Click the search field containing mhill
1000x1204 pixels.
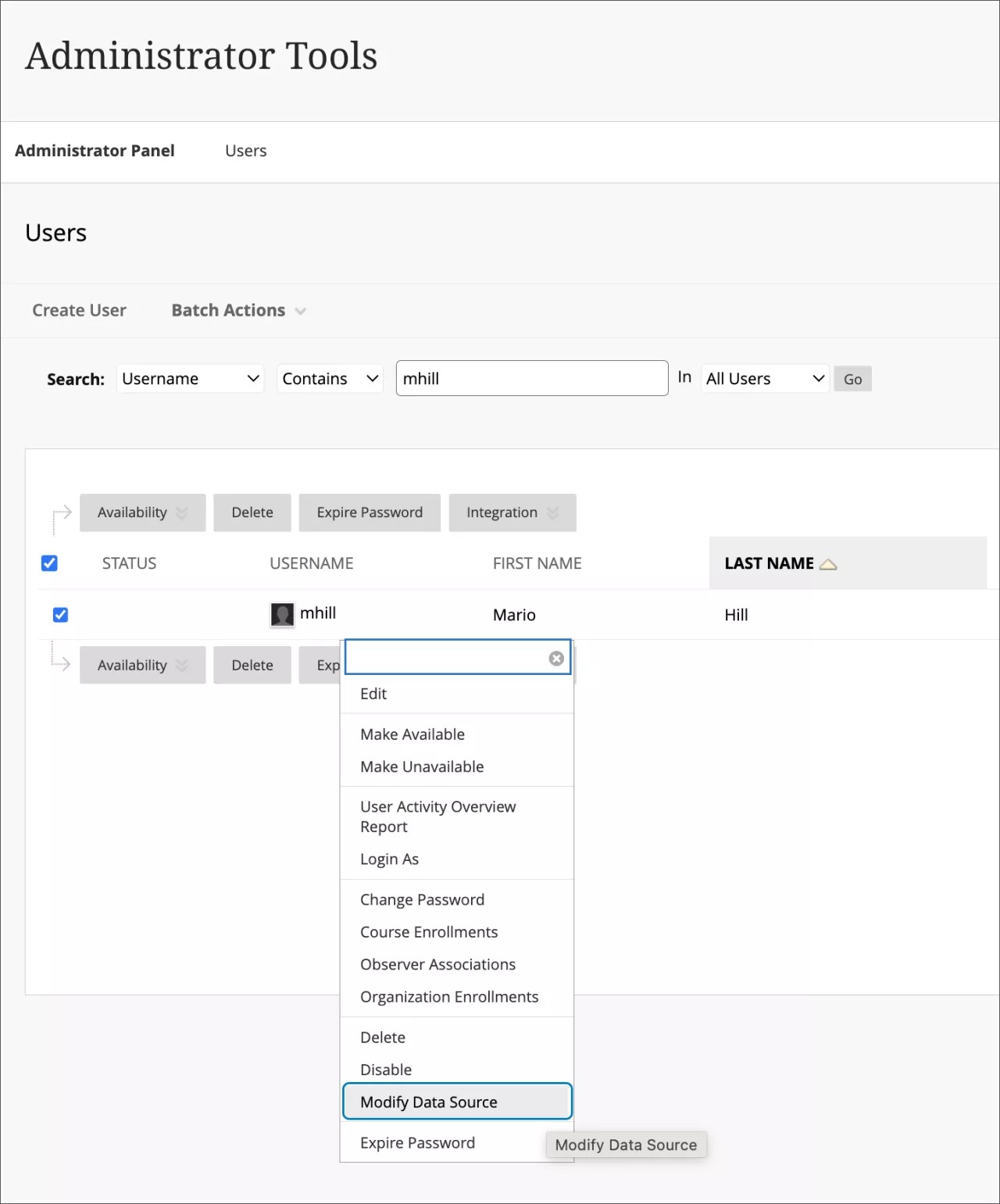pos(531,378)
